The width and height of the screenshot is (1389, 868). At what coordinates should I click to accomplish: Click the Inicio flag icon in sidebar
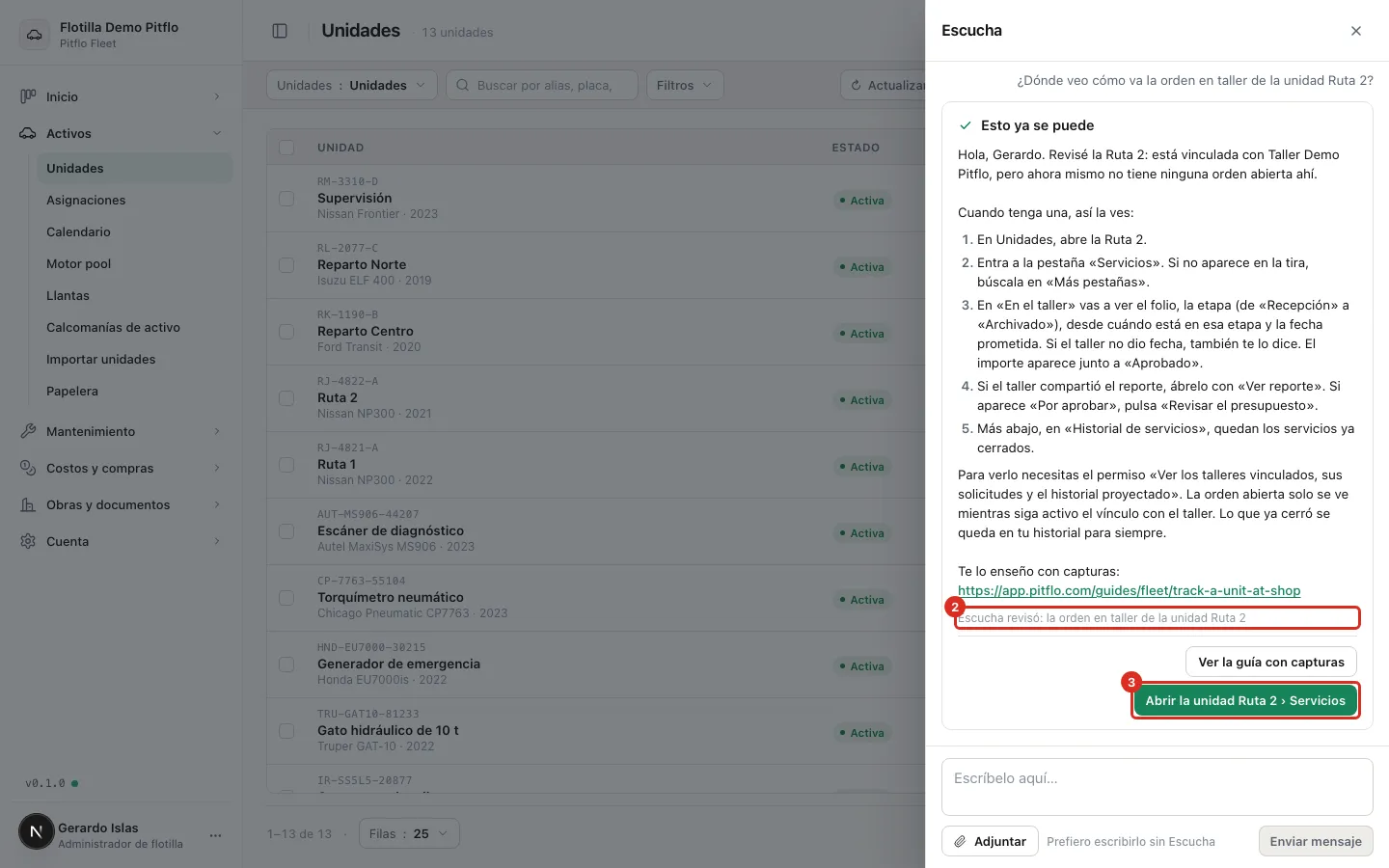pyautogui.click(x=28, y=96)
